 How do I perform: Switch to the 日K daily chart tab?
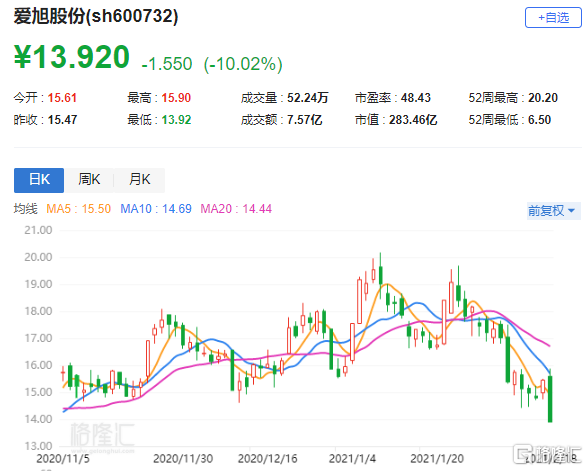pyautogui.click(x=39, y=180)
